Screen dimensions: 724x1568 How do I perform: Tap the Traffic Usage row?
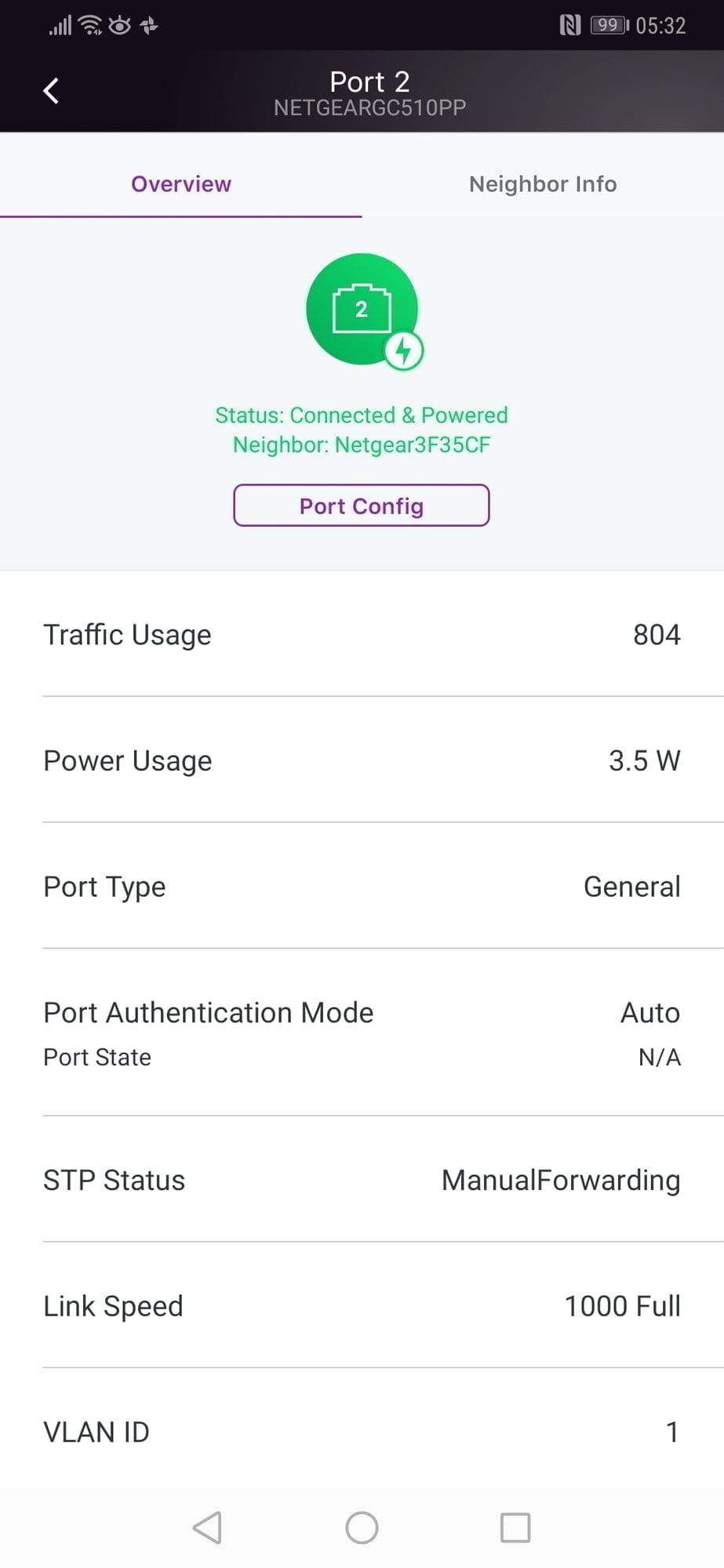(362, 634)
